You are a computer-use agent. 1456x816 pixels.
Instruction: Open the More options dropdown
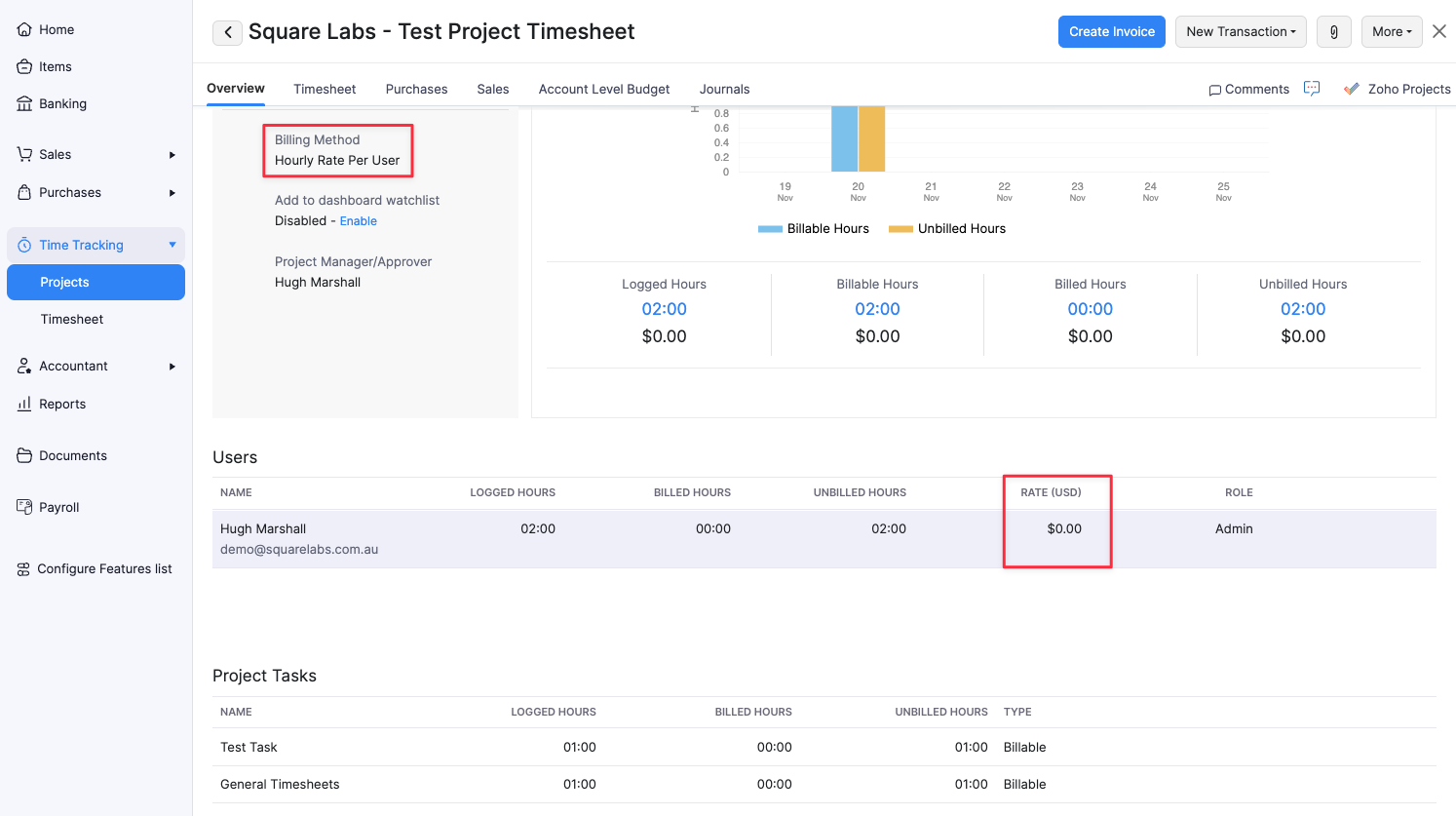pos(1392,31)
